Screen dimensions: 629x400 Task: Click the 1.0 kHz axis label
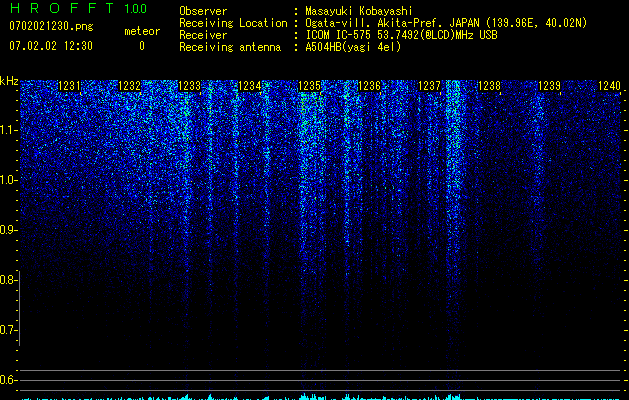pyautogui.click(x=8, y=180)
